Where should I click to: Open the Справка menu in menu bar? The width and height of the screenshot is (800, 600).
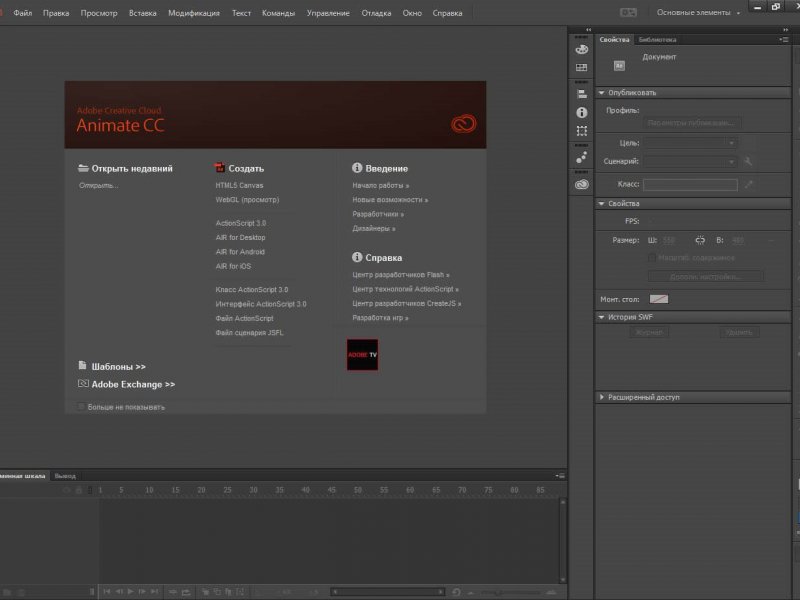(x=447, y=13)
